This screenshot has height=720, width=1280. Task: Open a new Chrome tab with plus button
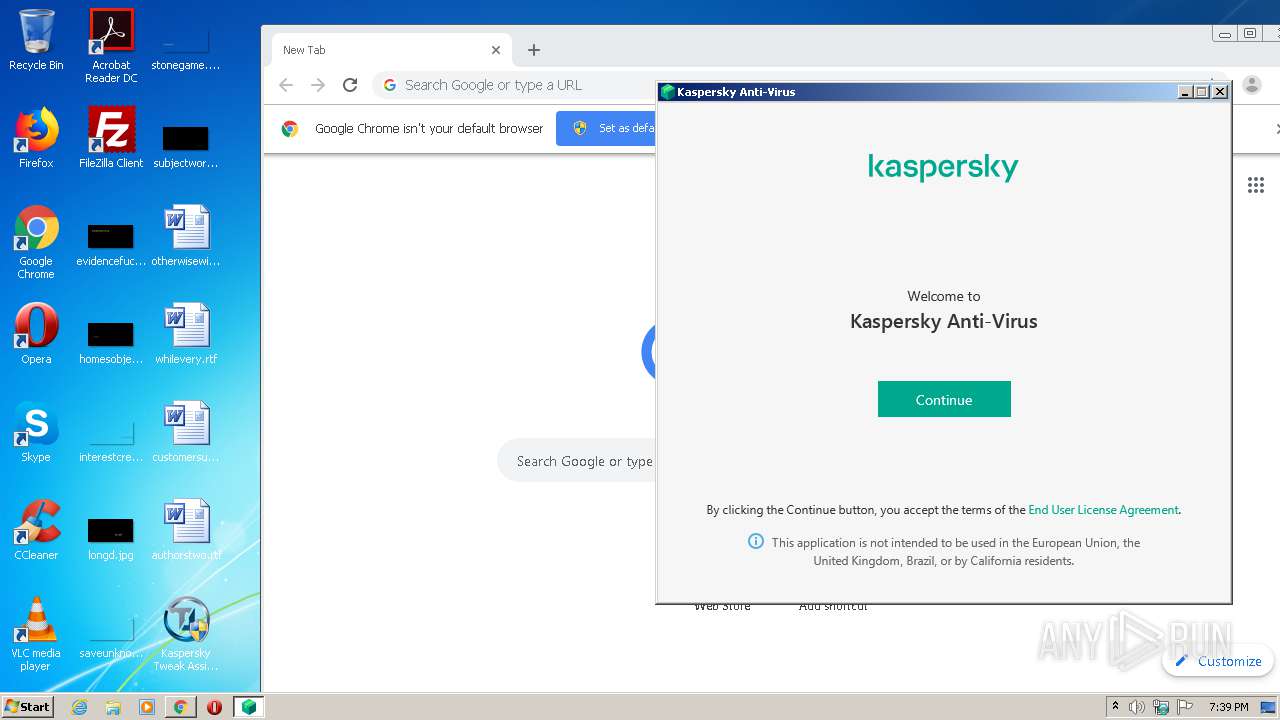(534, 50)
